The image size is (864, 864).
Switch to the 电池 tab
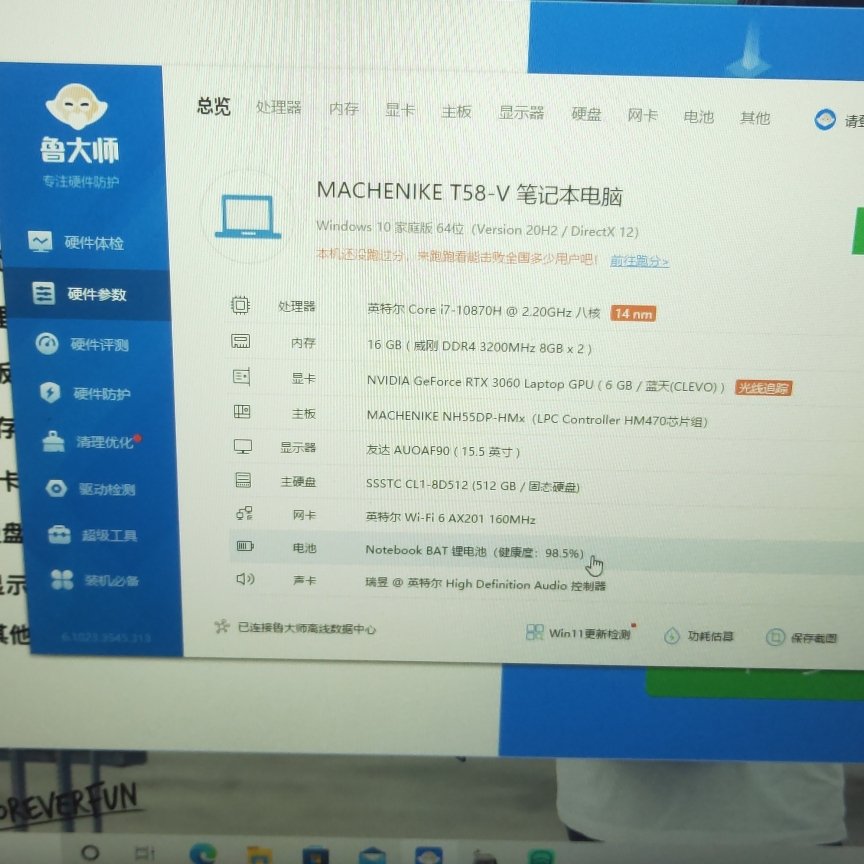pyautogui.click(x=698, y=117)
